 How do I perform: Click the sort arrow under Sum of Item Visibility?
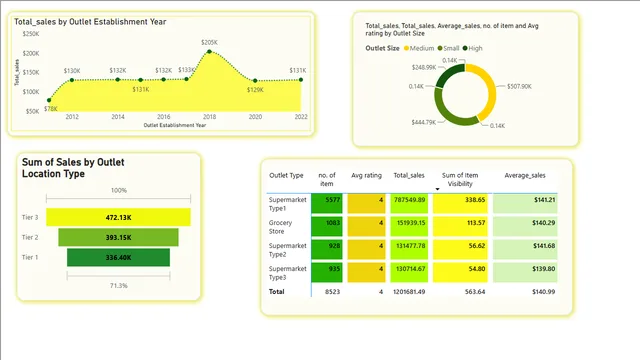(437, 189)
